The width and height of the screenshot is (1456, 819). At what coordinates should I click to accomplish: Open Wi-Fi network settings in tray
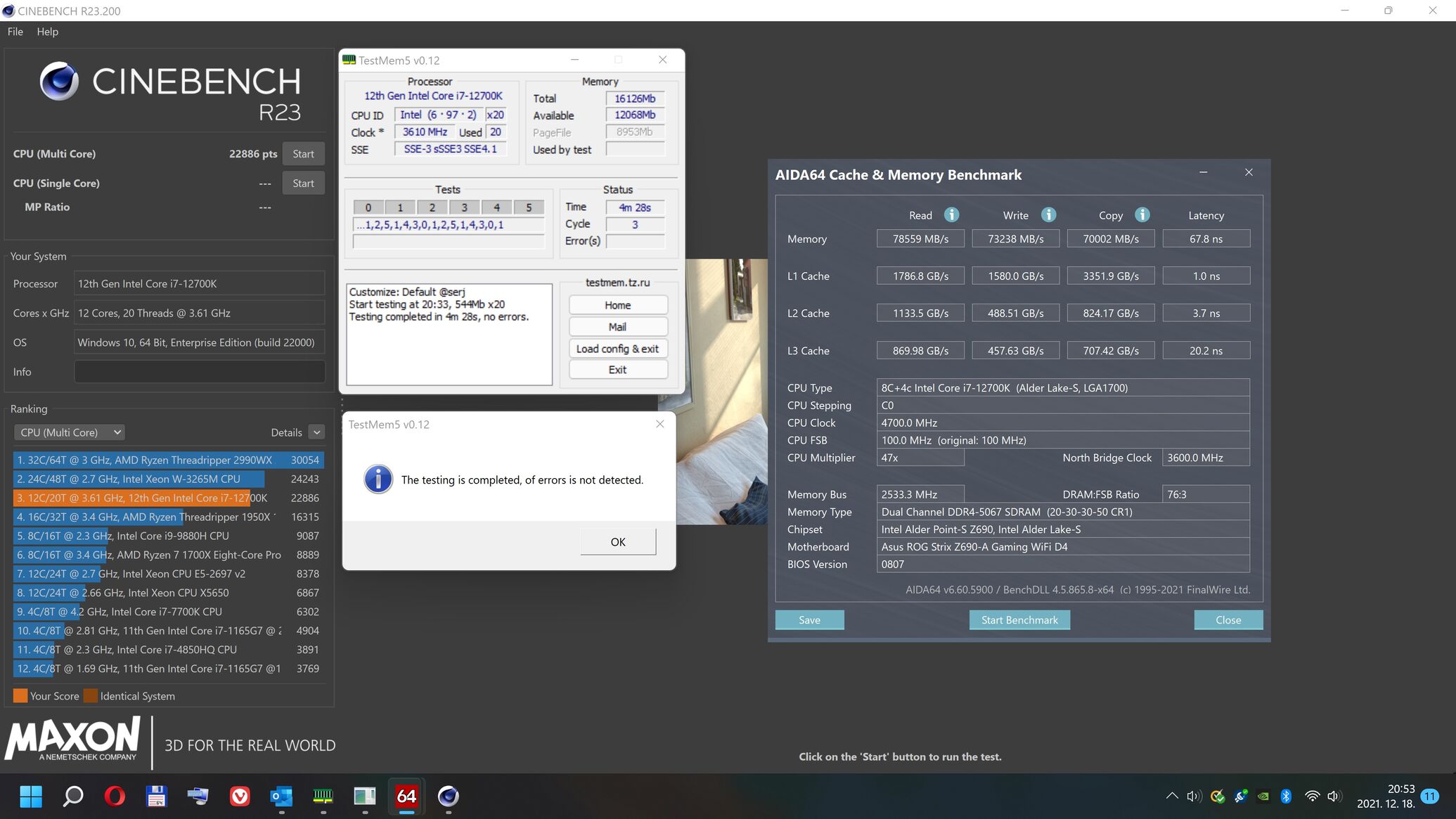click(x=1312, y=797)
